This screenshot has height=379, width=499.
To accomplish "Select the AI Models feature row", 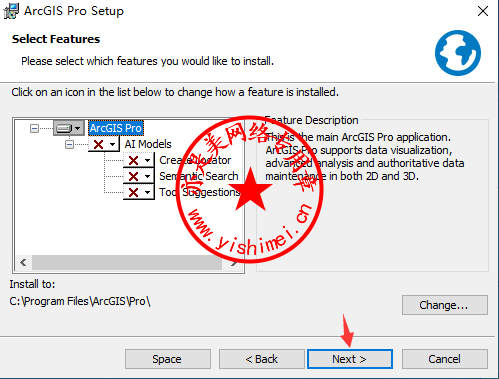I will coord(148,144).
